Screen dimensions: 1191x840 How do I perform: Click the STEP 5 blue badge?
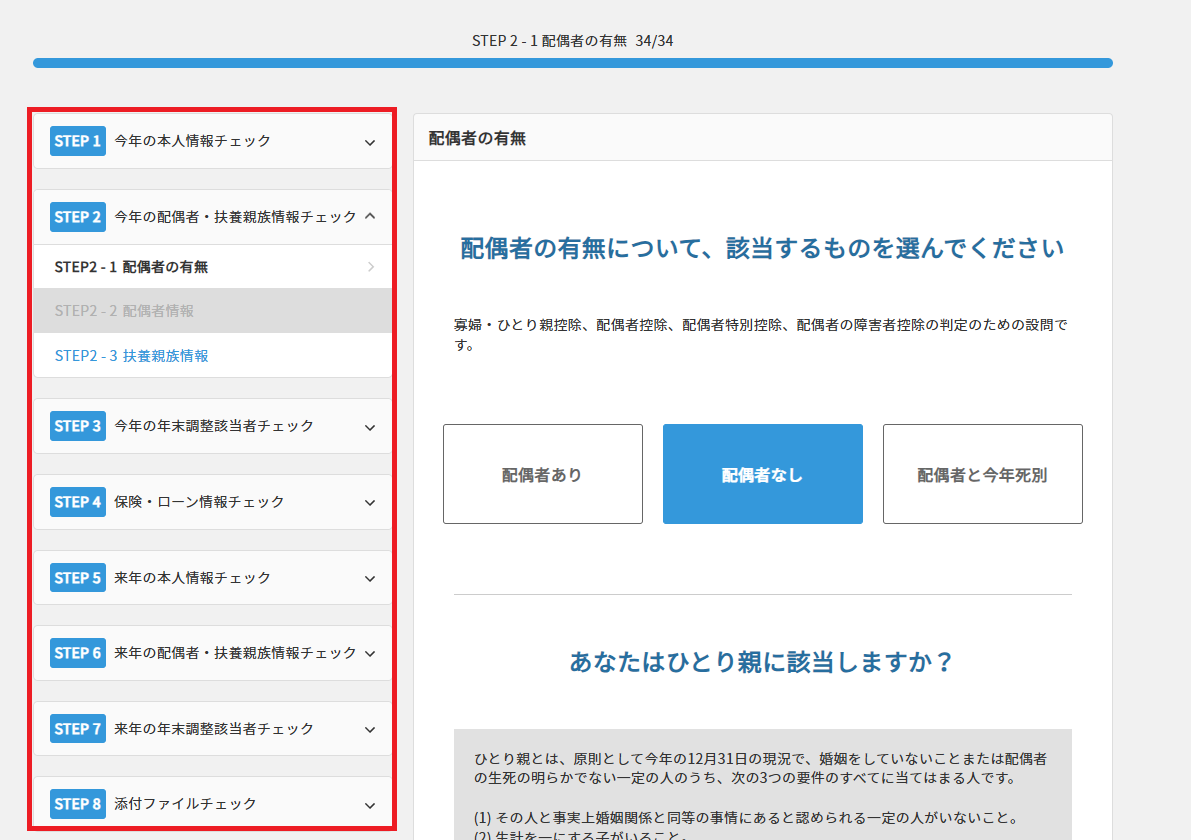77,578
